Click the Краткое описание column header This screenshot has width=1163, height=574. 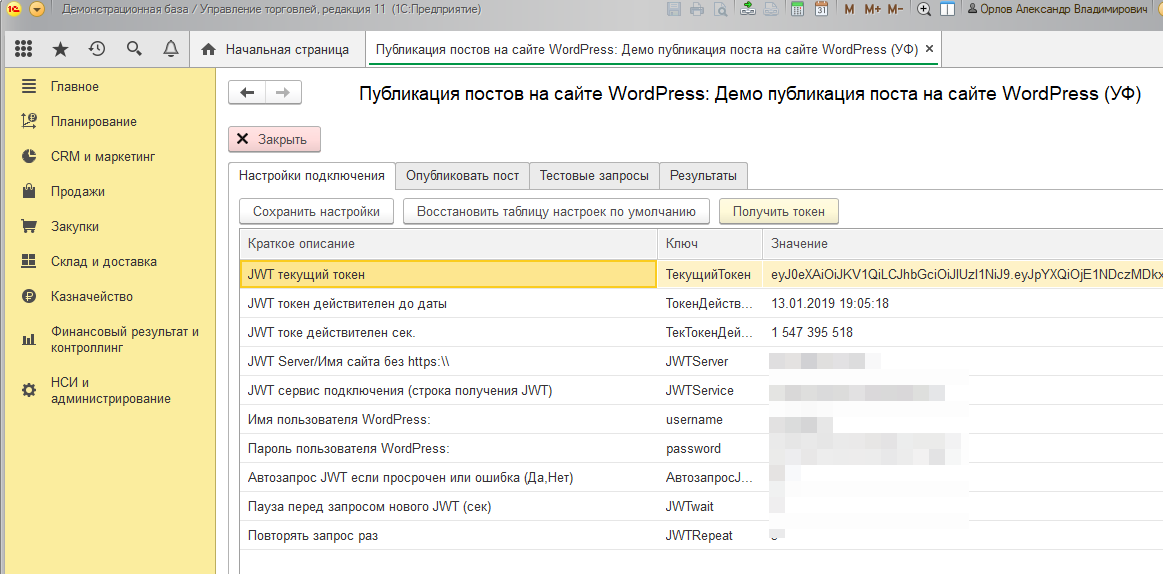pyautogui.click(x=449, y=243)
